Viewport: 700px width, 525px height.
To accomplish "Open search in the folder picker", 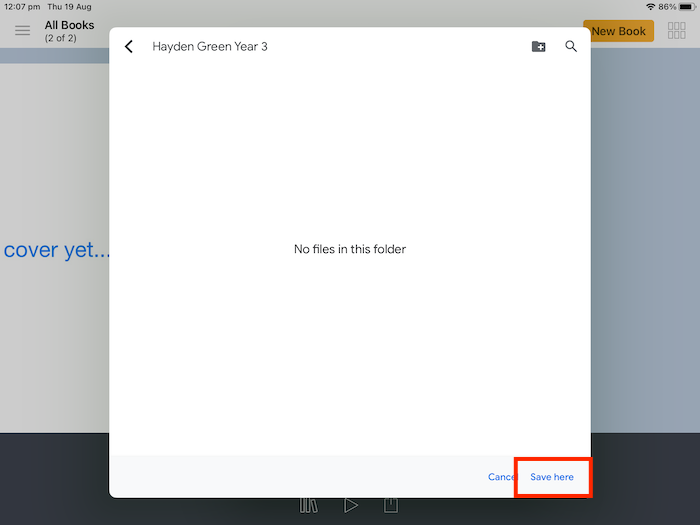I will (571, 47).
